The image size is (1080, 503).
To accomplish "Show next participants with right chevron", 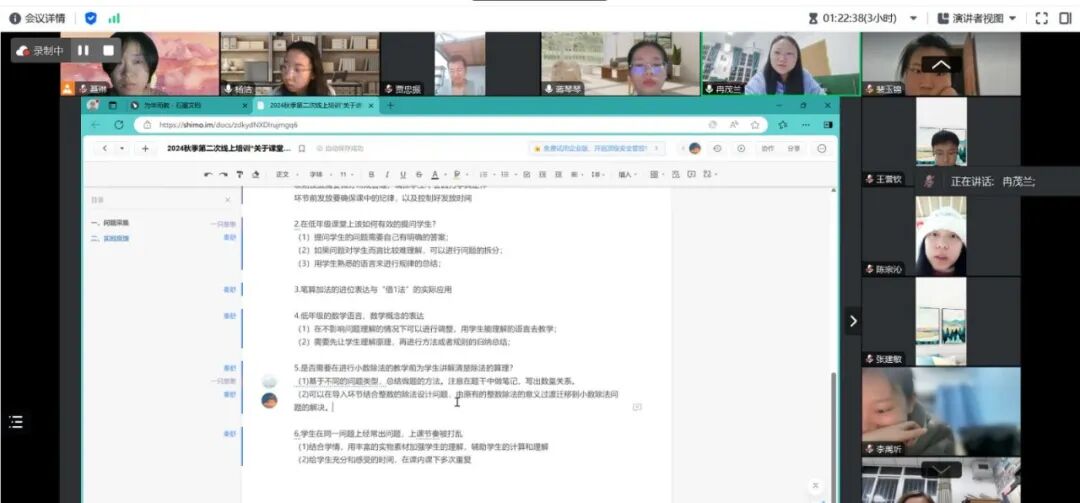I will click(x=853, y=320).
